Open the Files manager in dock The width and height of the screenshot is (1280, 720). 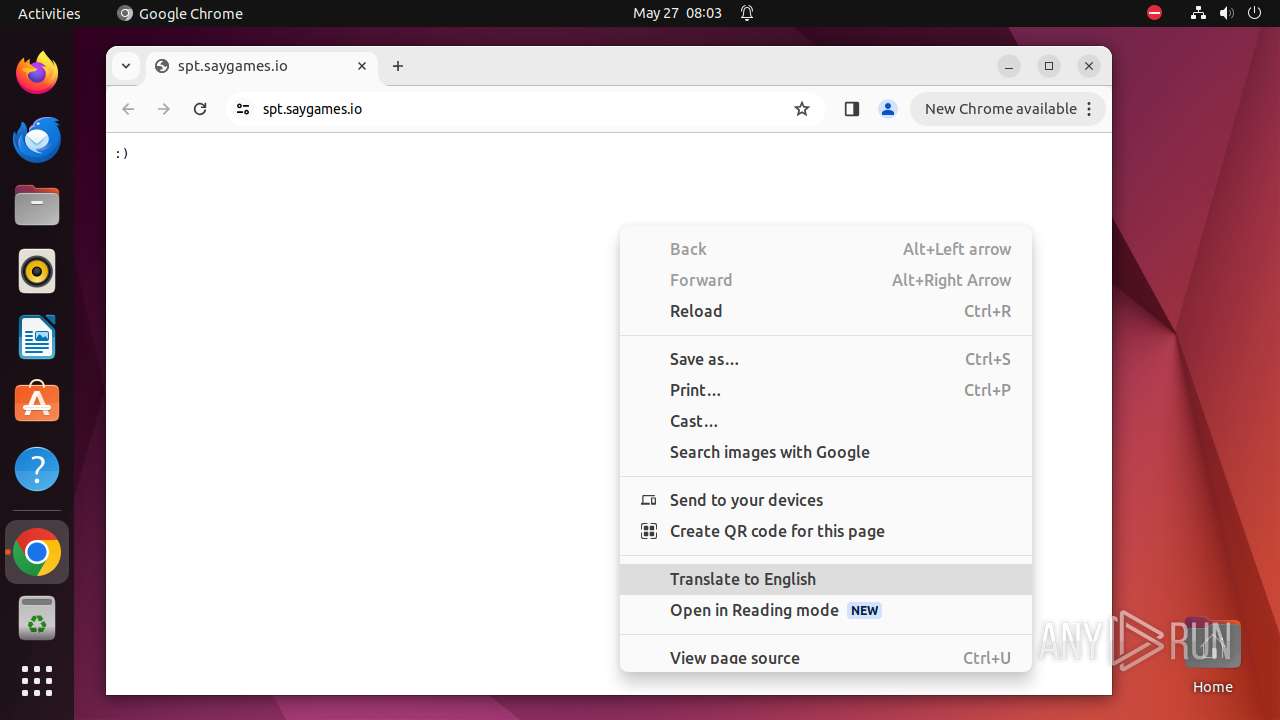pos(37,206)
